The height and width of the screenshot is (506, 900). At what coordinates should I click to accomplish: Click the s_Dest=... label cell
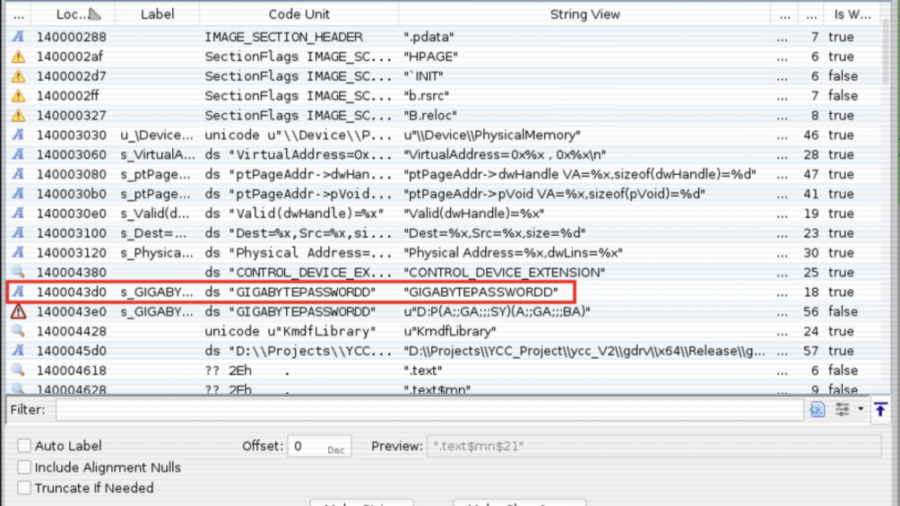(x=153, y=233)
